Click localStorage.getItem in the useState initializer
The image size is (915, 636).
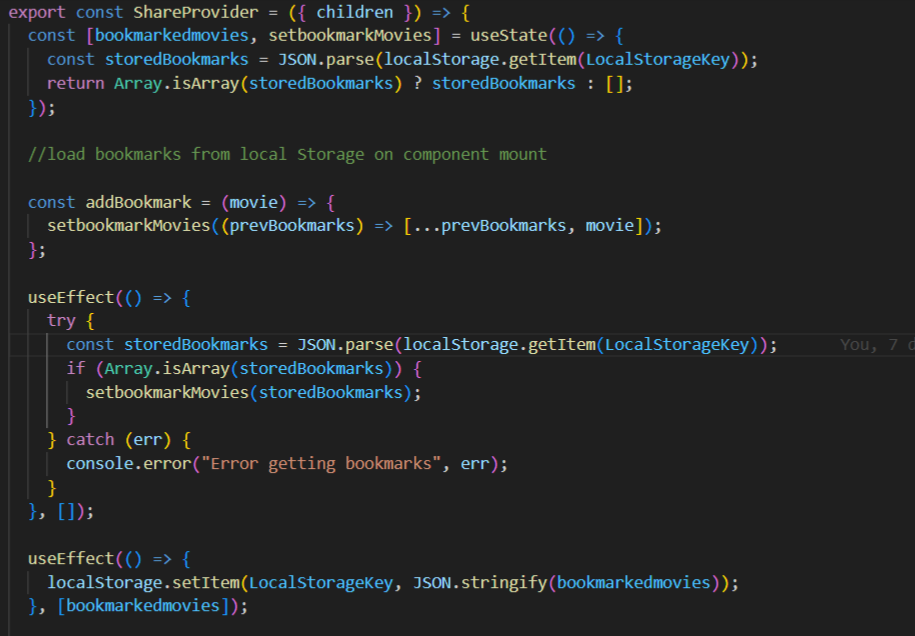click(x=480, y=59)
